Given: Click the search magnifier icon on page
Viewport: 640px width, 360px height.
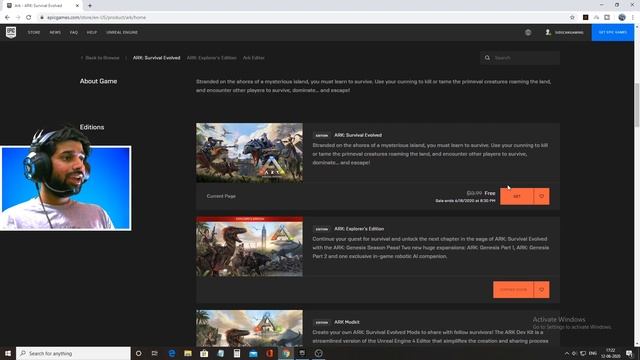Looking at the screenshot, I should click(x=487, y=58).
